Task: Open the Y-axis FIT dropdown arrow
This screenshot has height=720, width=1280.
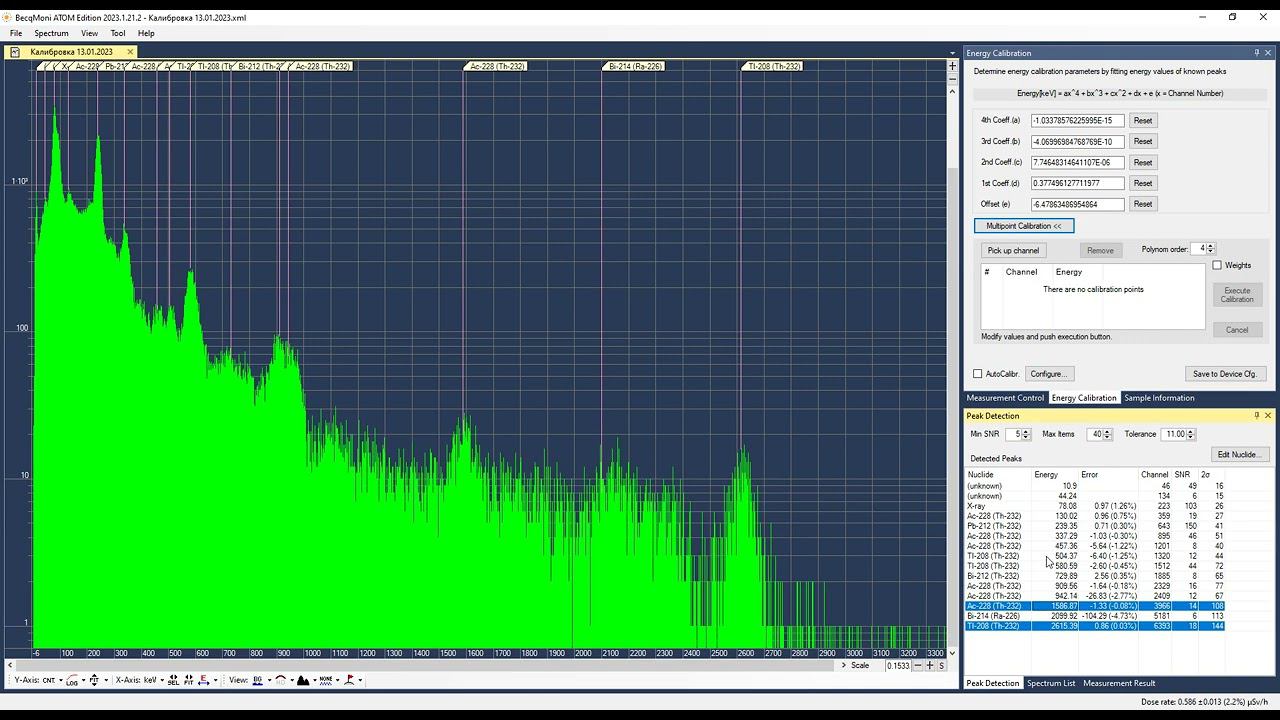Action: click(106, 680)
